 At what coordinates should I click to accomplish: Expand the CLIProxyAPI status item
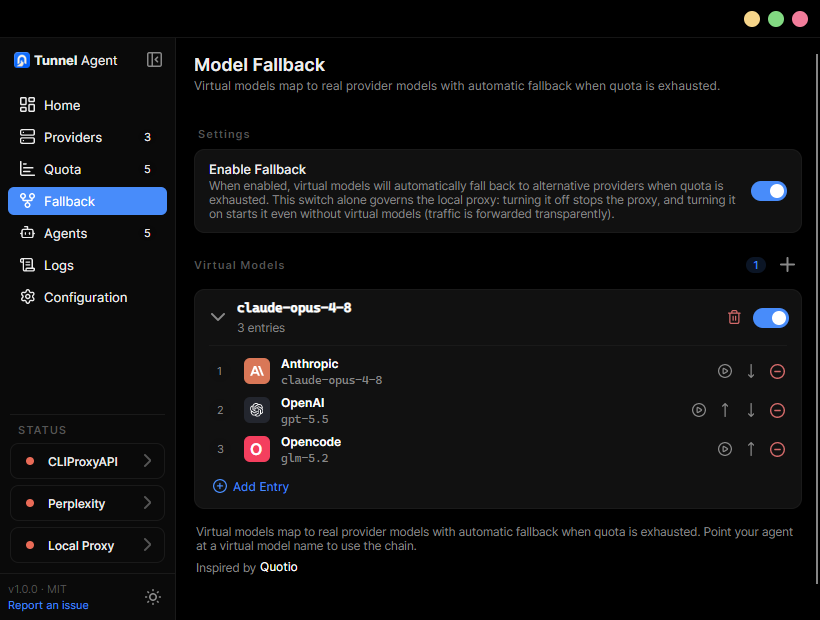tap(87, 461)
